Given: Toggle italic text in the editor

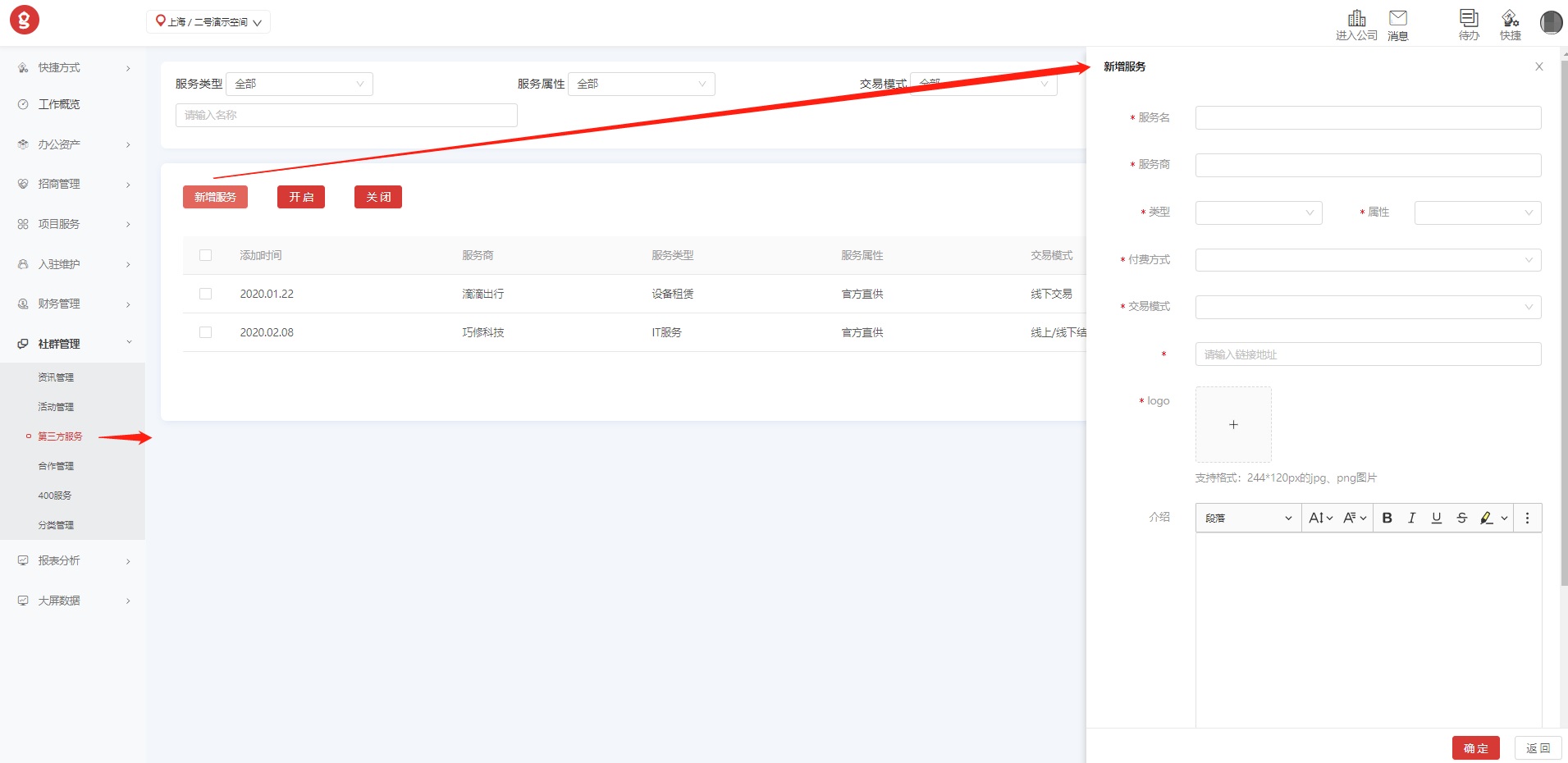Looking at the screenshot, I should click(1411, 518).
